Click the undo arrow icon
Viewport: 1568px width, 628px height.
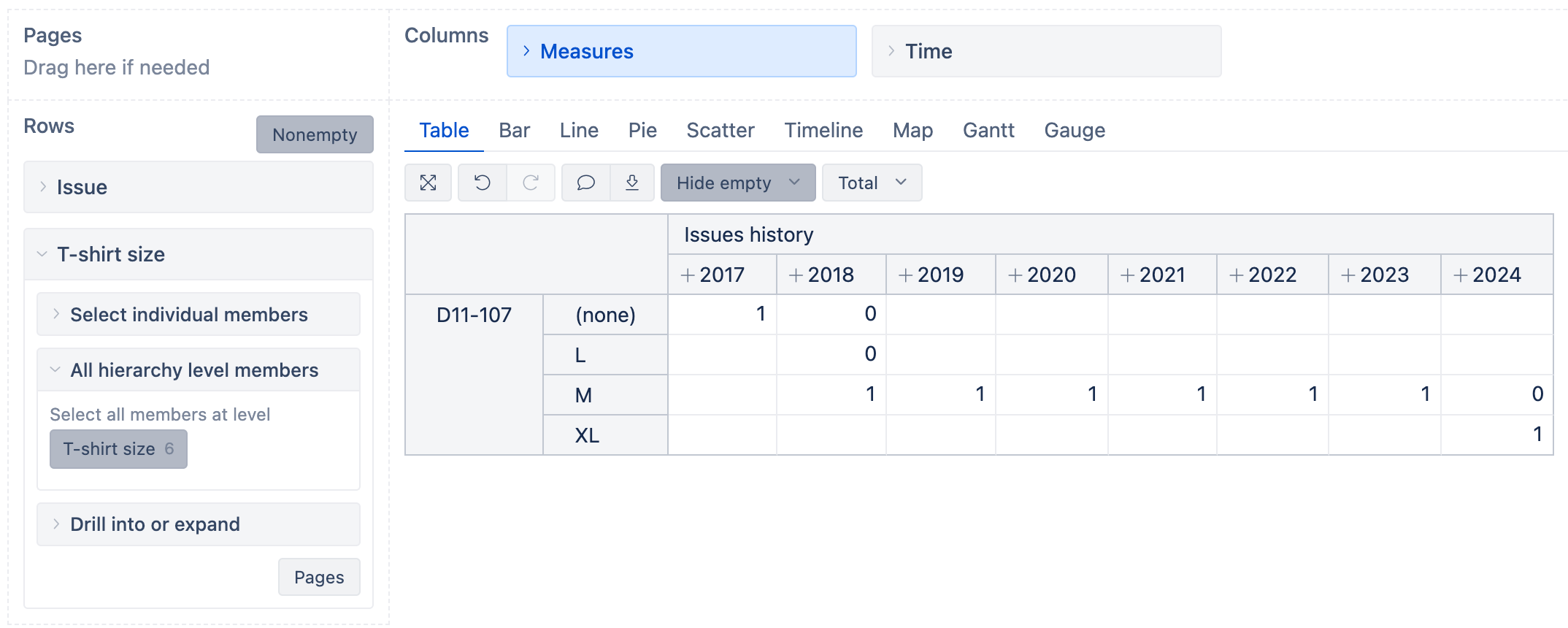(483, 183)
